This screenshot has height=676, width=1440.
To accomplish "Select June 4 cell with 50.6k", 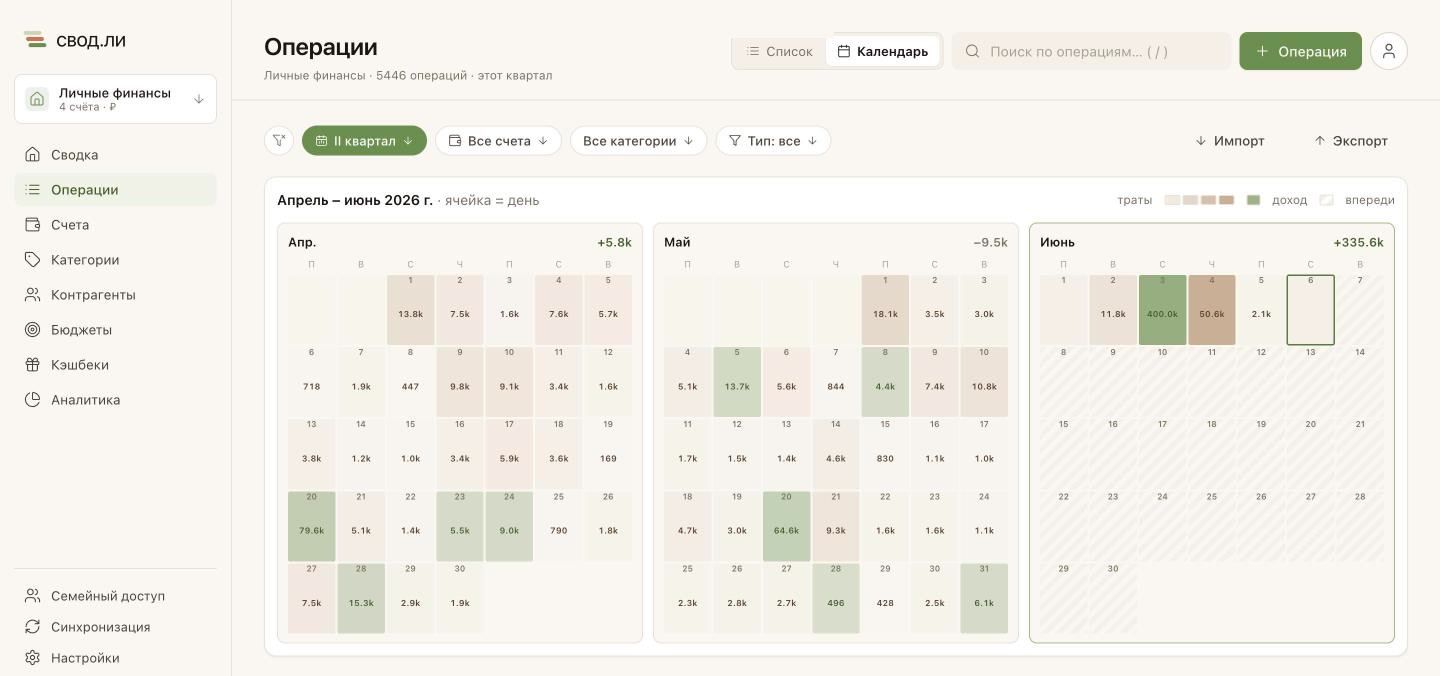I will coord(1212,310).
